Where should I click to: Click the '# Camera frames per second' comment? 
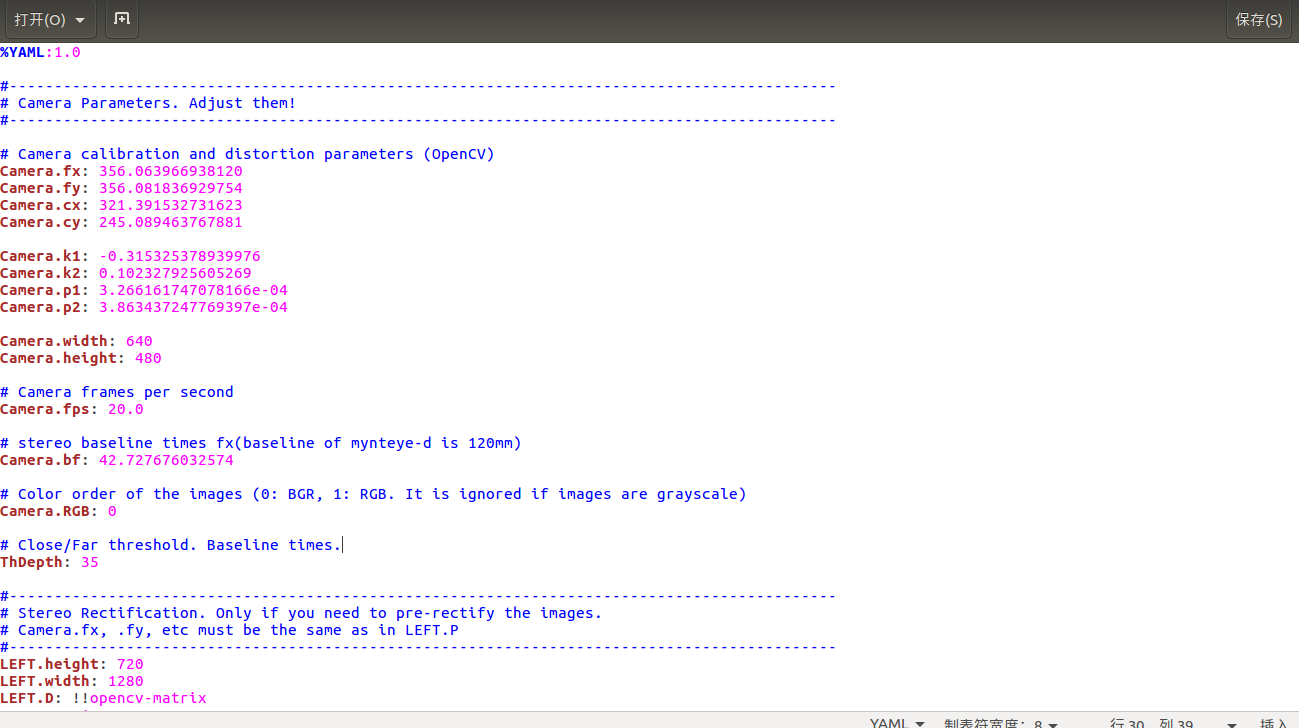117,392
